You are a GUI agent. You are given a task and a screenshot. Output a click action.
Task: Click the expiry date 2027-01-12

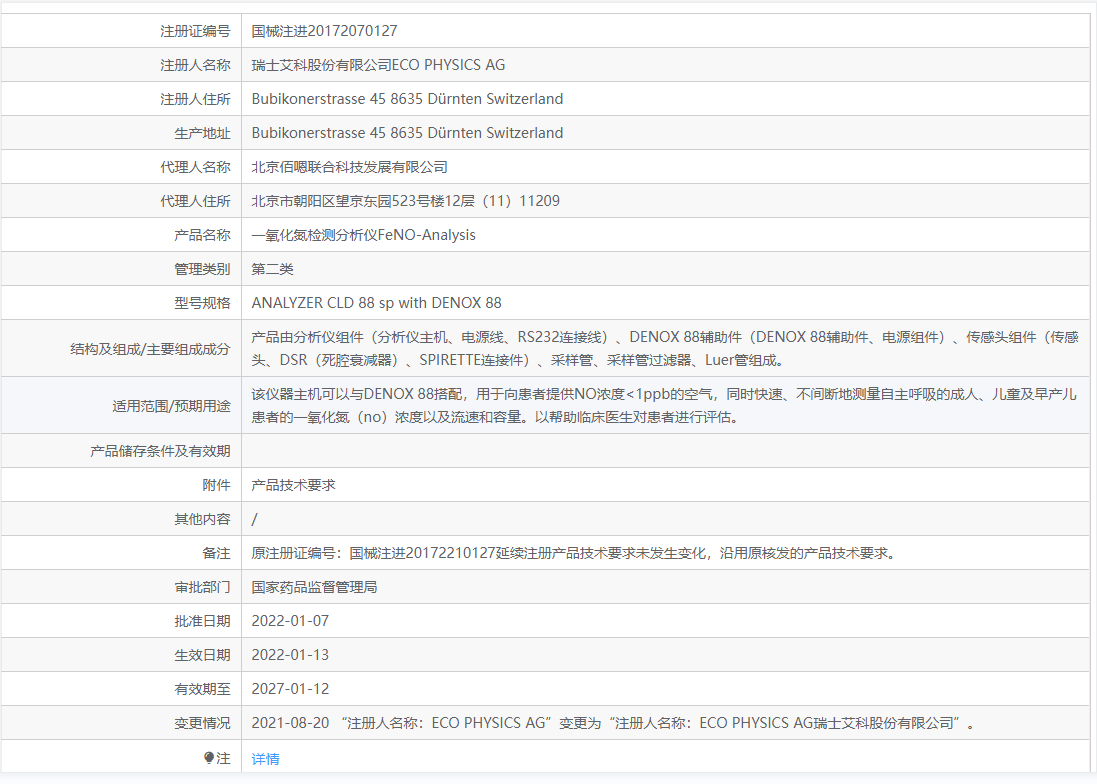(290, 689)
